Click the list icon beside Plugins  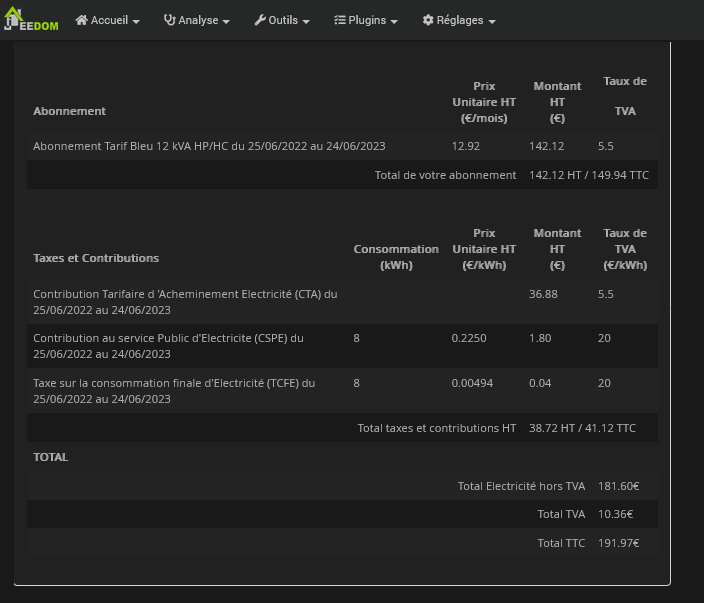pyautogui.click(x=340, y=20)
